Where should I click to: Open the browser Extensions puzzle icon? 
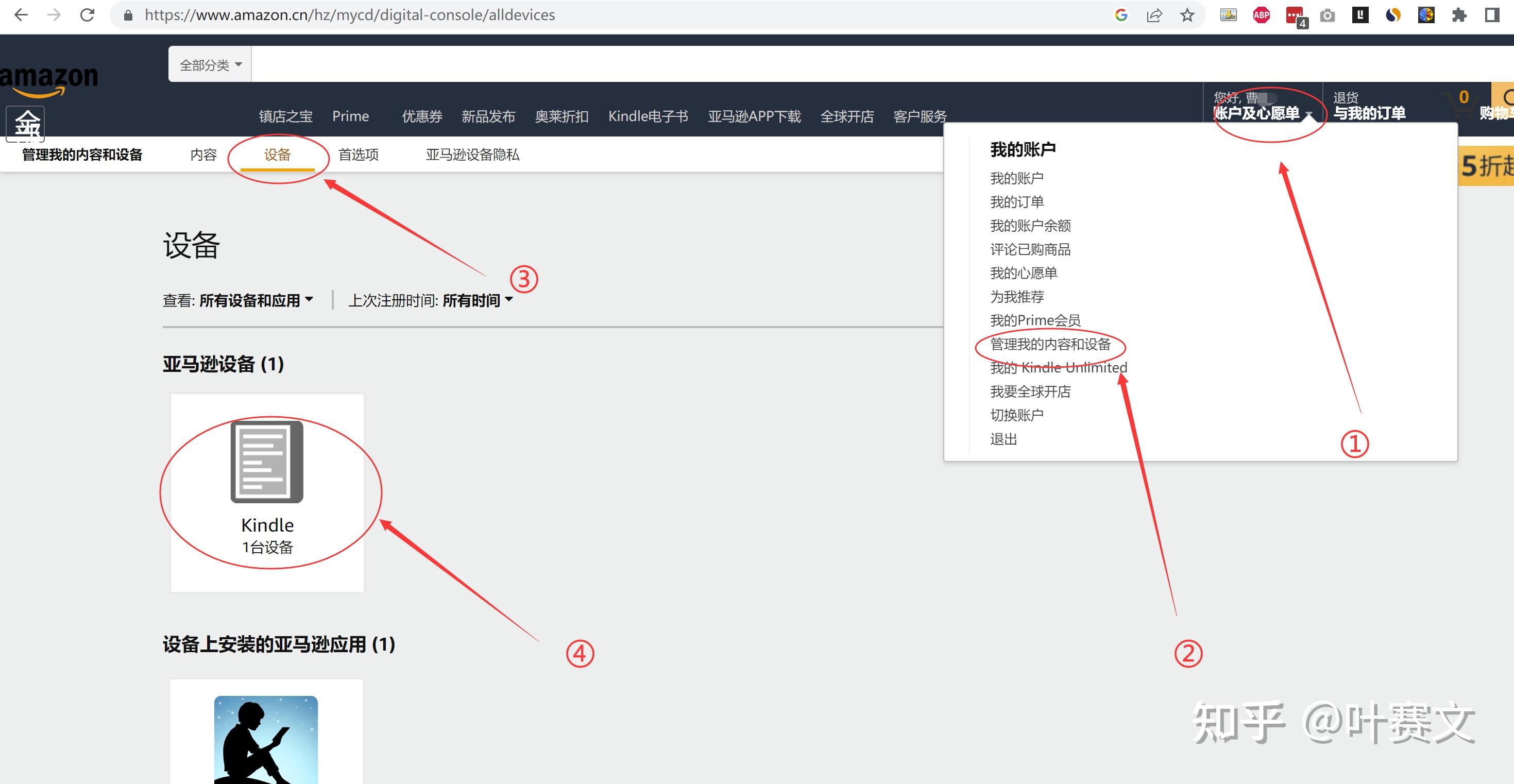(x=1459, y=15)
